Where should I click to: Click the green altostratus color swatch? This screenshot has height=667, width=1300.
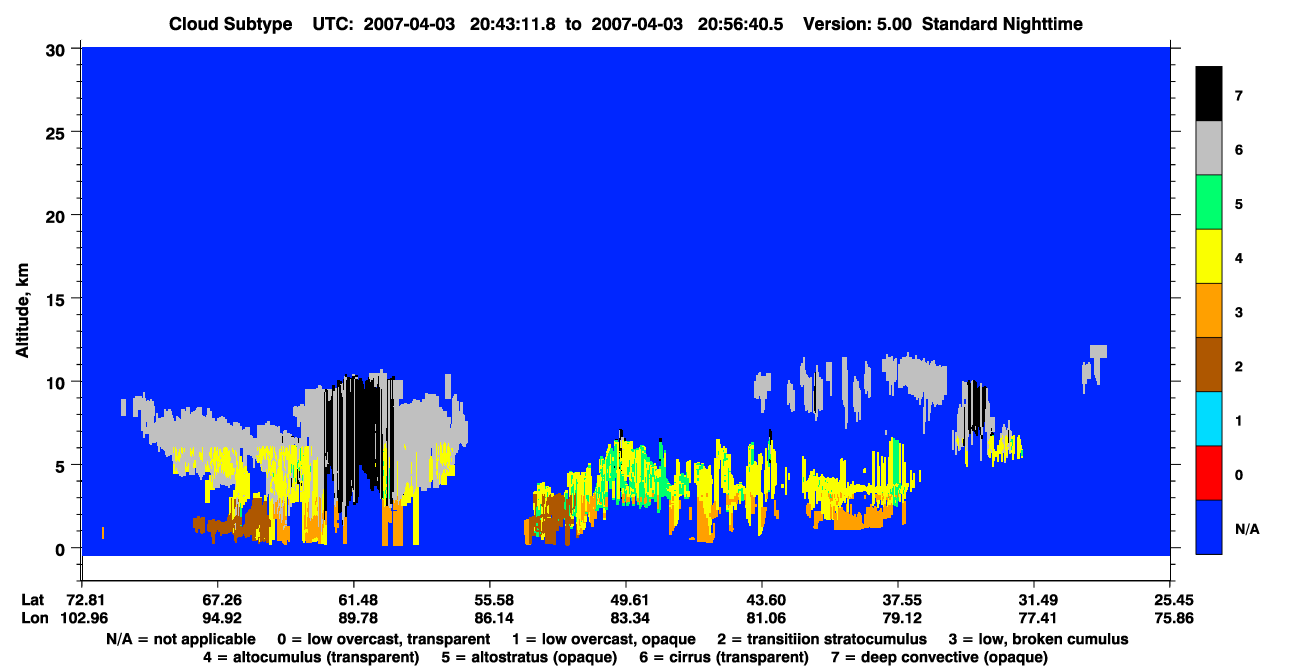(x=1209, y=203)
